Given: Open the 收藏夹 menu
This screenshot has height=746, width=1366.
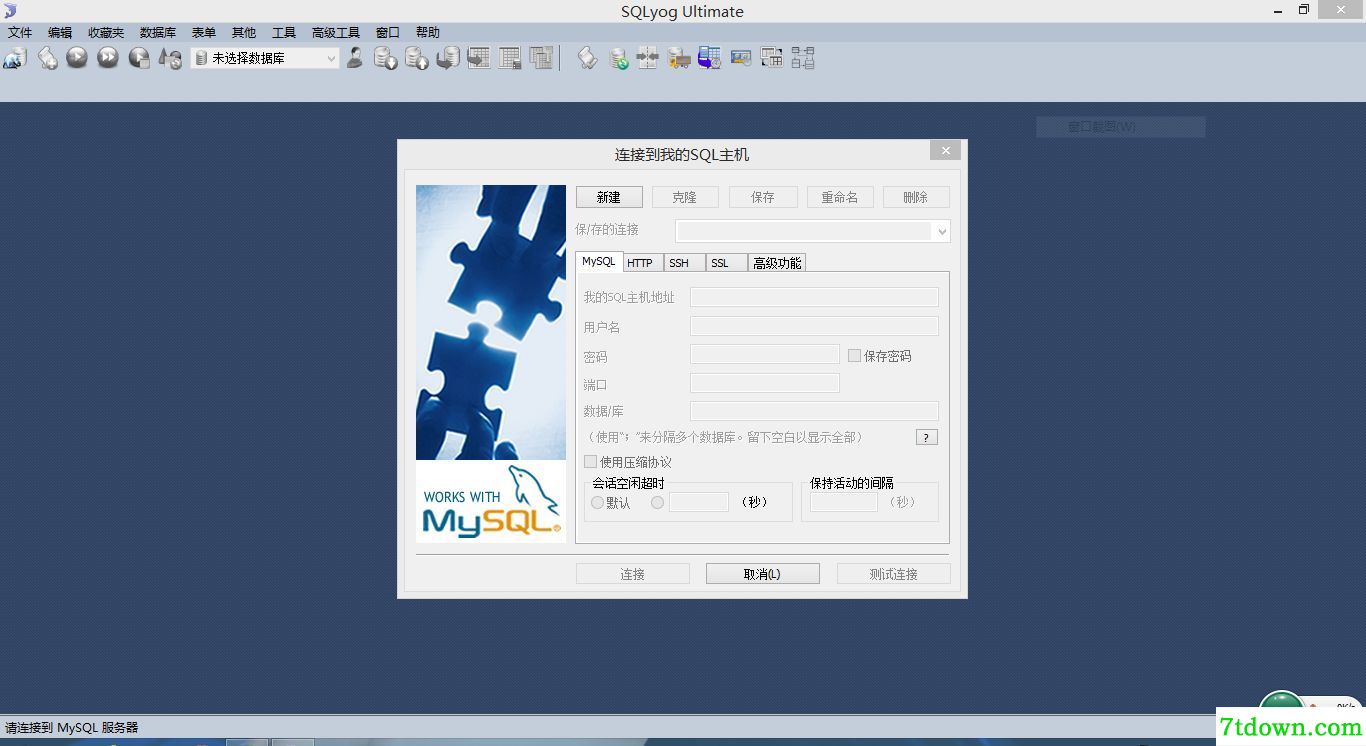Looking at the screenshot, I should pyautogui.click(x=106, y=33).
